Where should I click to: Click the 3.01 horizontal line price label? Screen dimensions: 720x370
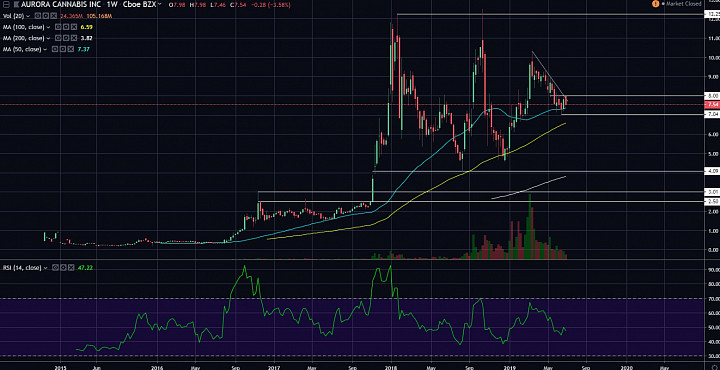point(712,191)
